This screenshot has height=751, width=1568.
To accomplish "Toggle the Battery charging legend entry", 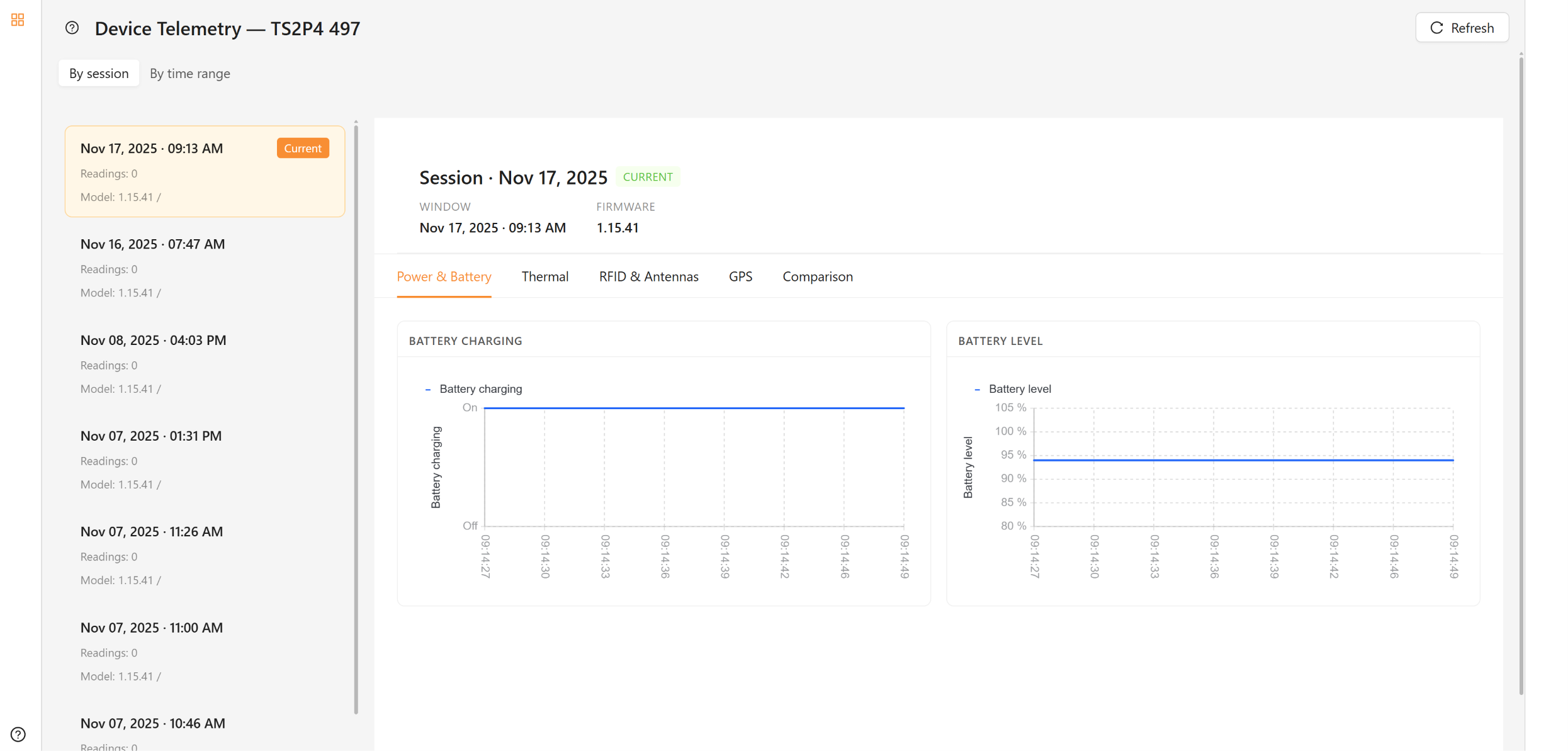I will pyautogui.click(x=473, y=389).
